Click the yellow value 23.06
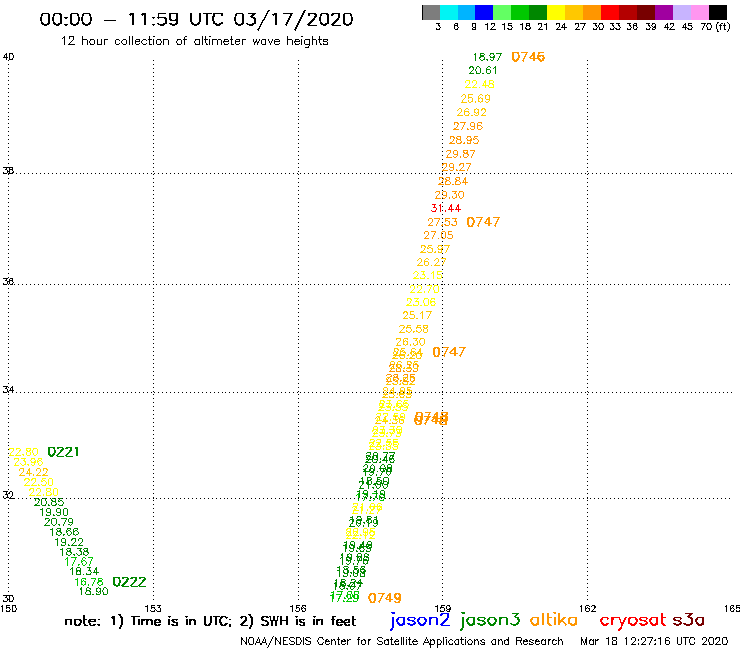Screen dimensions: 740x650 coord(421,302)
